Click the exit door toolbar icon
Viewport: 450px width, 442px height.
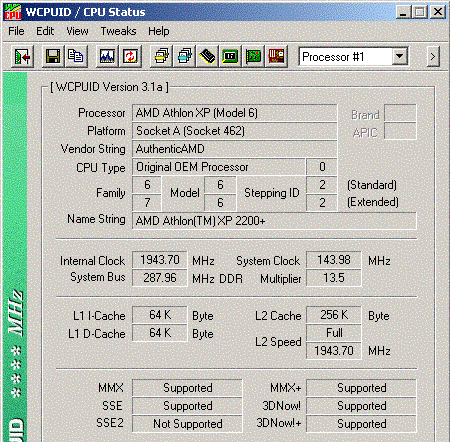click(22, 57)
